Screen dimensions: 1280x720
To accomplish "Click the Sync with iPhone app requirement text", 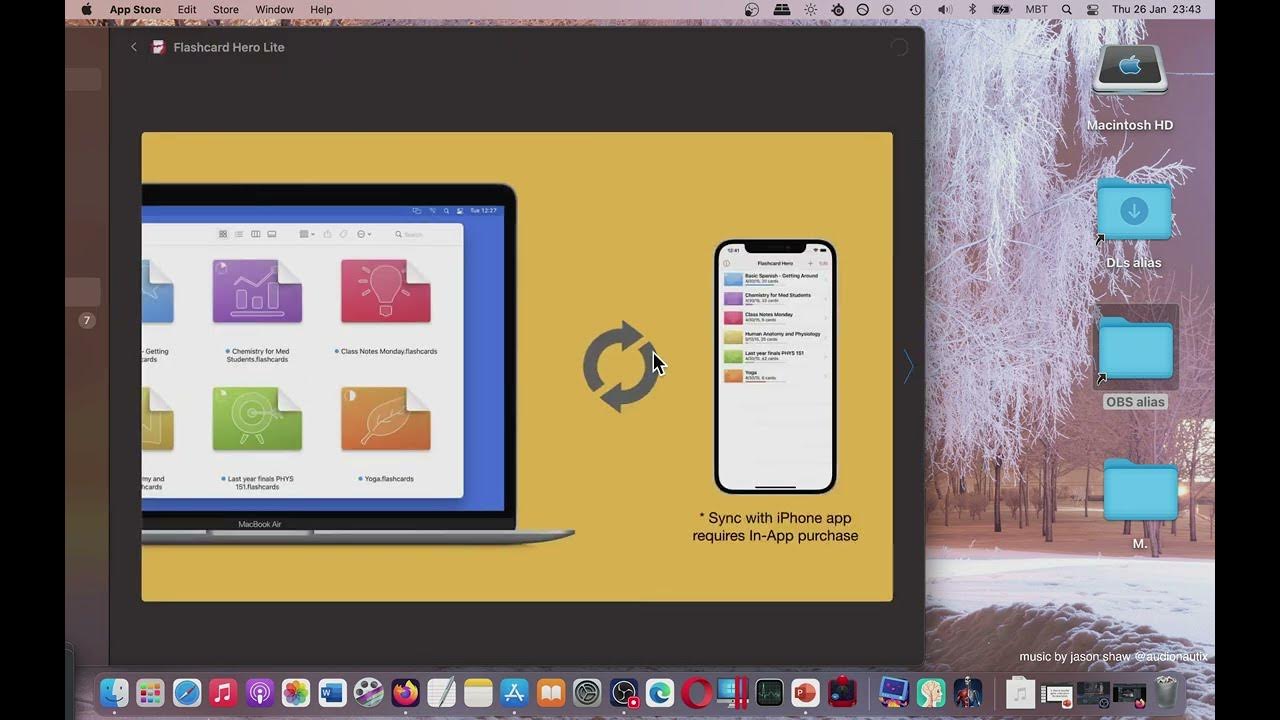I will pyautogui.click(x=775, y=527).
